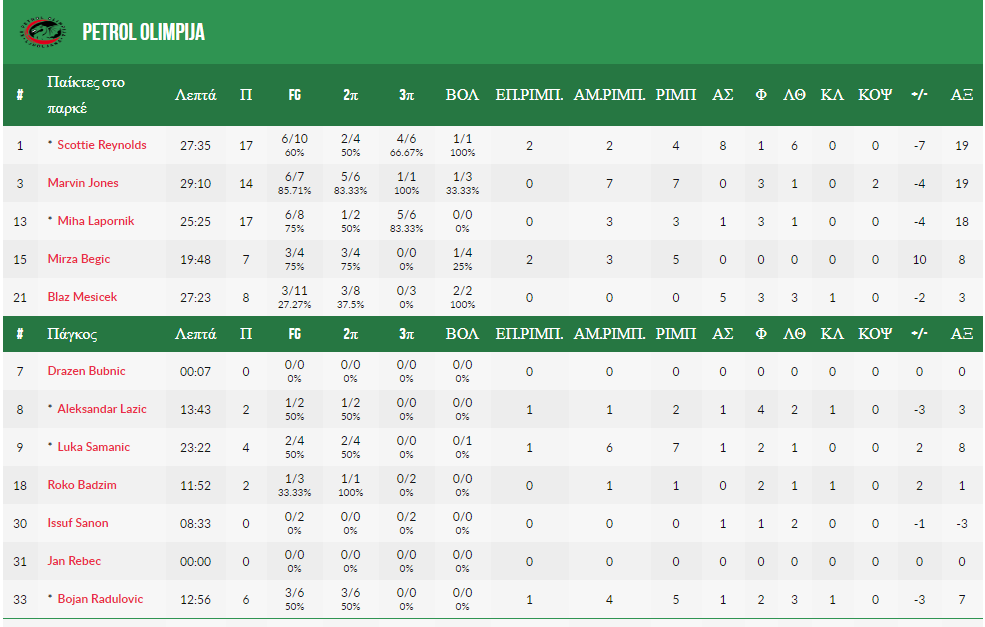The width and height of the screenshot is (985, 627).
Task: Open Jan Rebec player link
Action: (74, 561)
